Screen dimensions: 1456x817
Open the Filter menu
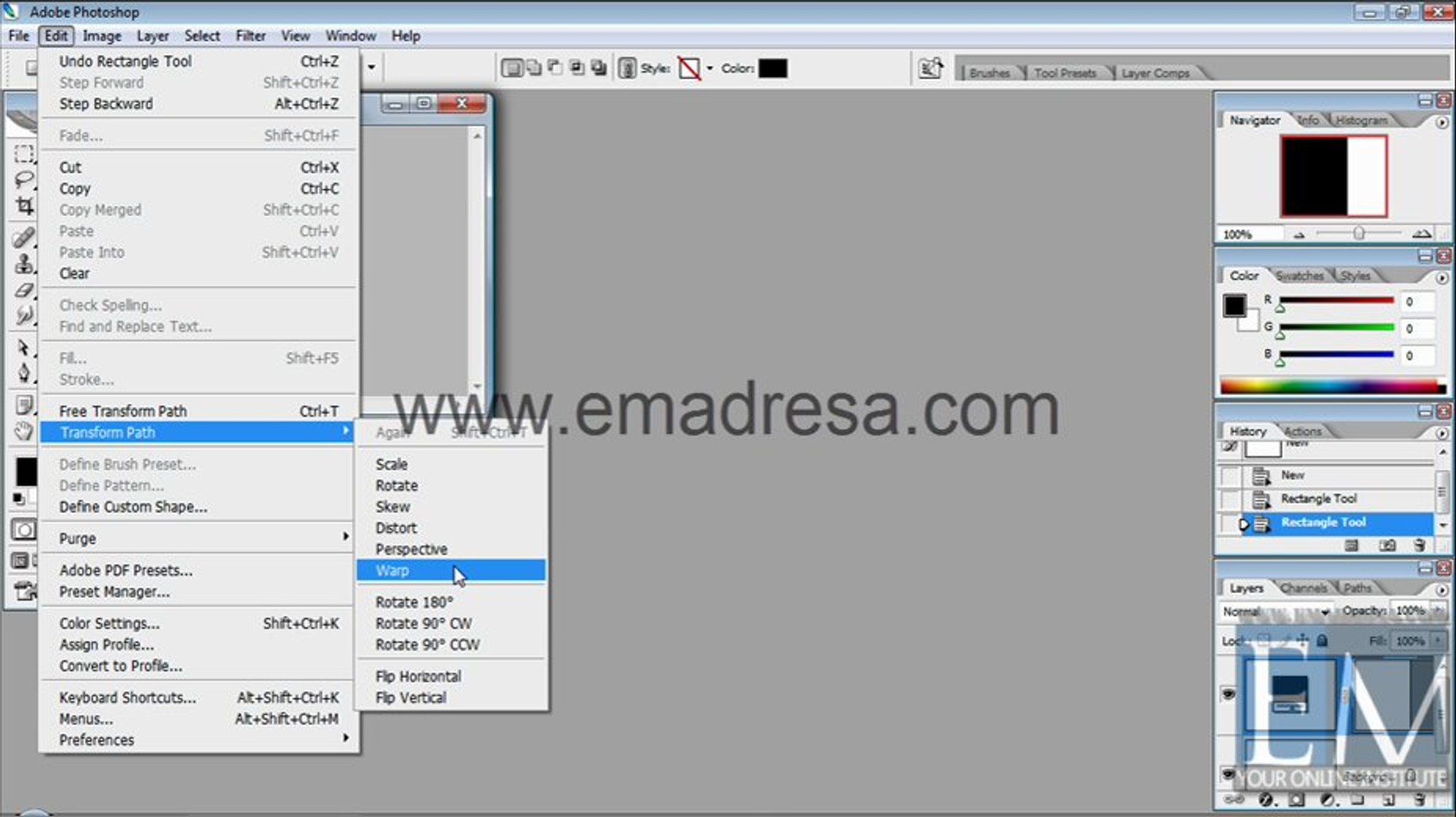click(x=250, y=36)
